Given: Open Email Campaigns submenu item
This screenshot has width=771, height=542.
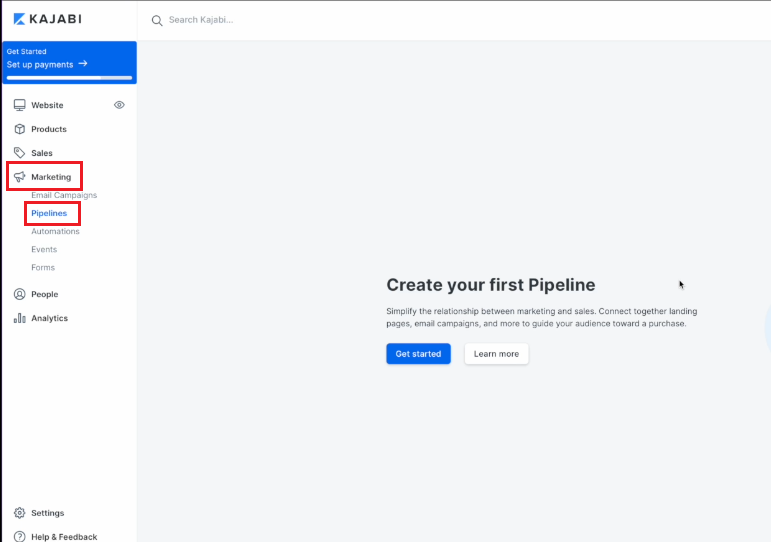Looking at the screenshot, I should (64, 195).
